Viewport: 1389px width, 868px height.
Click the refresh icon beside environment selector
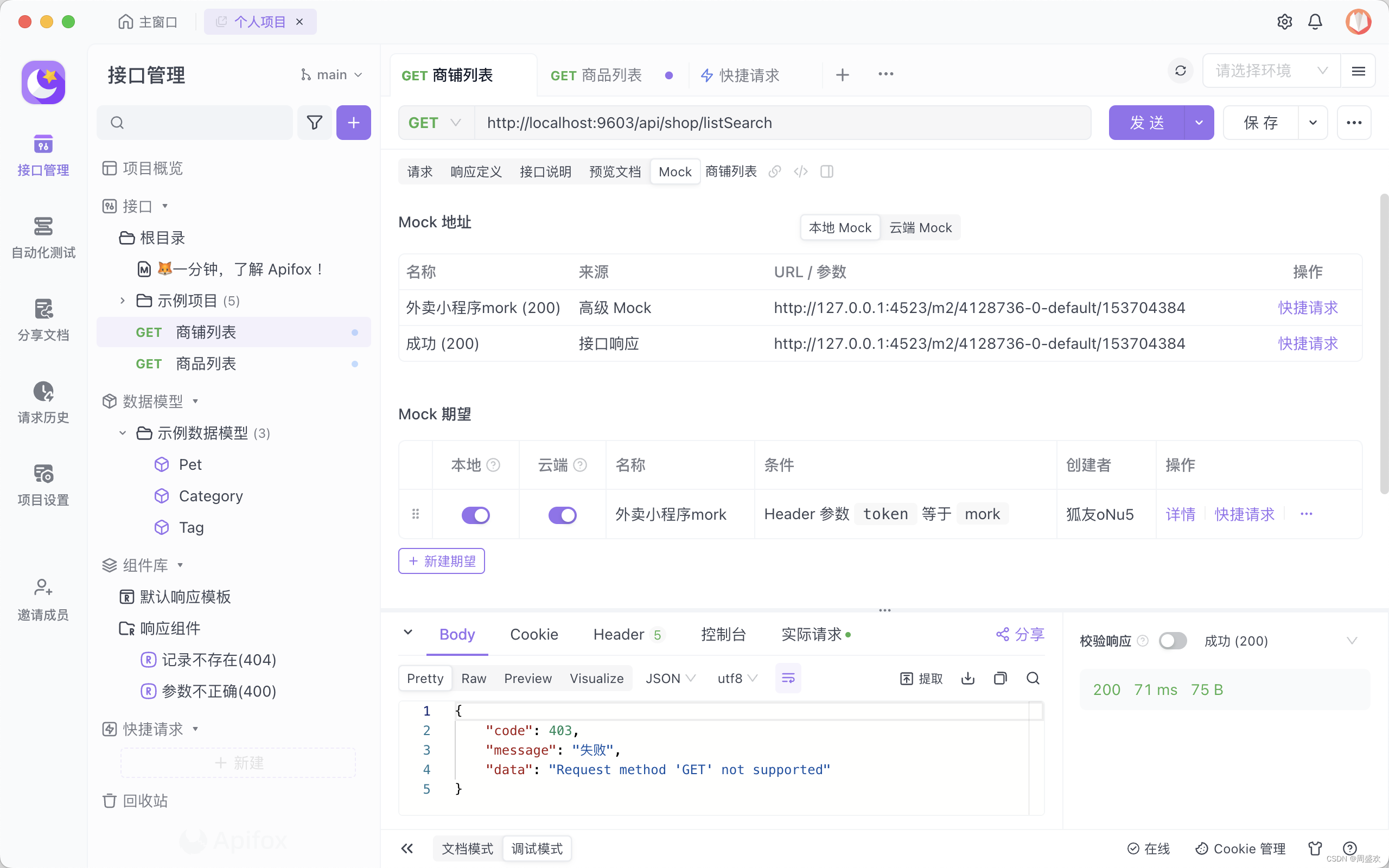[x=1180, y=71]
